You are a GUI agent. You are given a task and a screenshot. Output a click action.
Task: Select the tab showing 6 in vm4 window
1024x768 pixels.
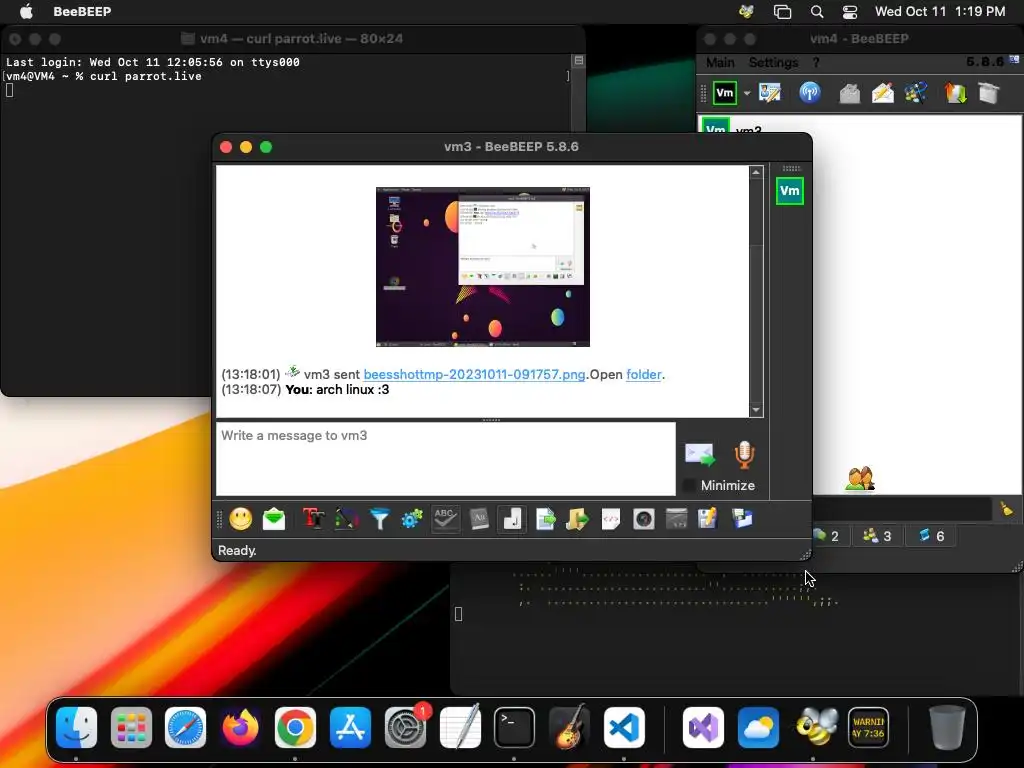coord(931,536)
